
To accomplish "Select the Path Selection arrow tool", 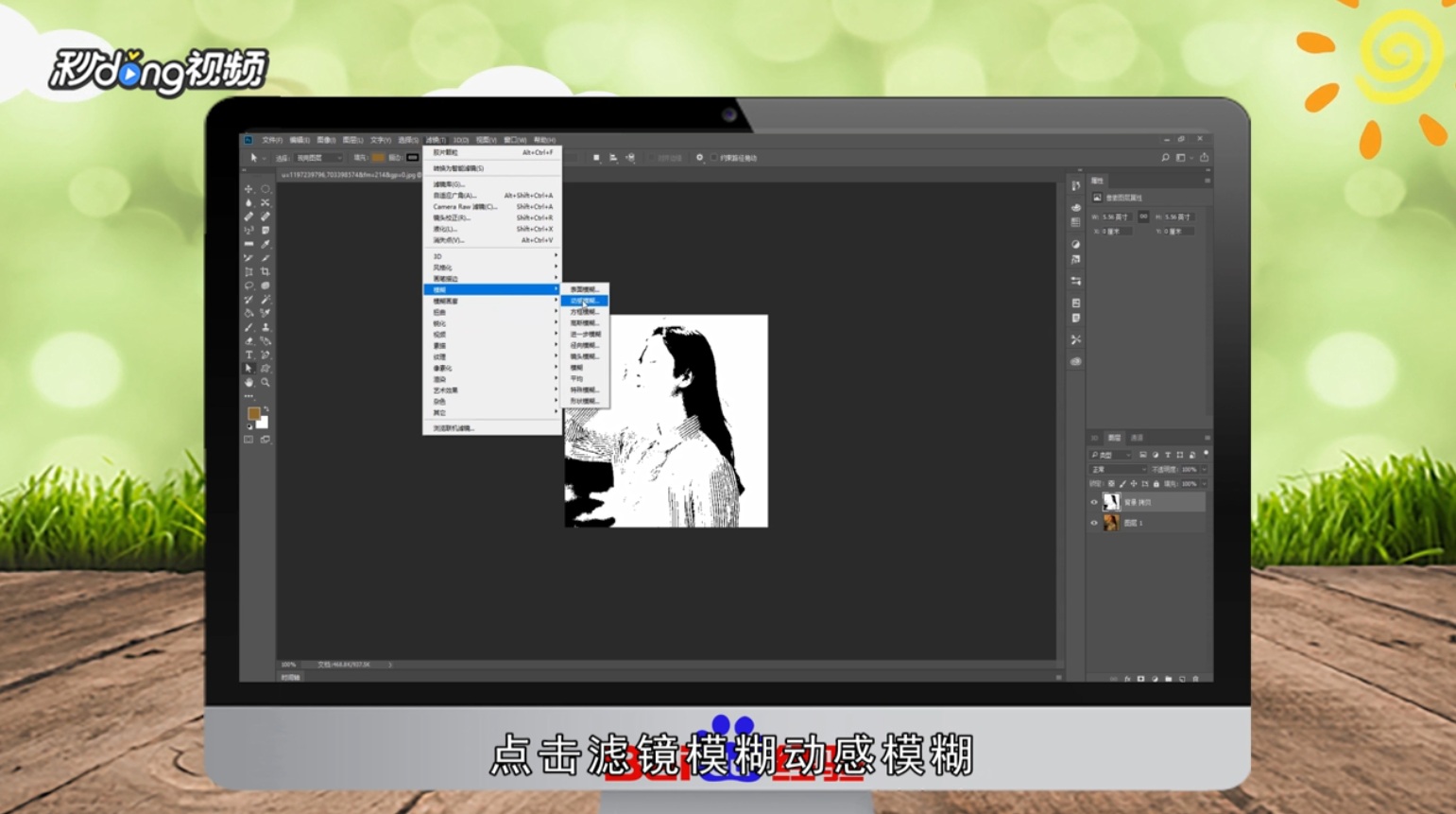I will tap(248, 369).
